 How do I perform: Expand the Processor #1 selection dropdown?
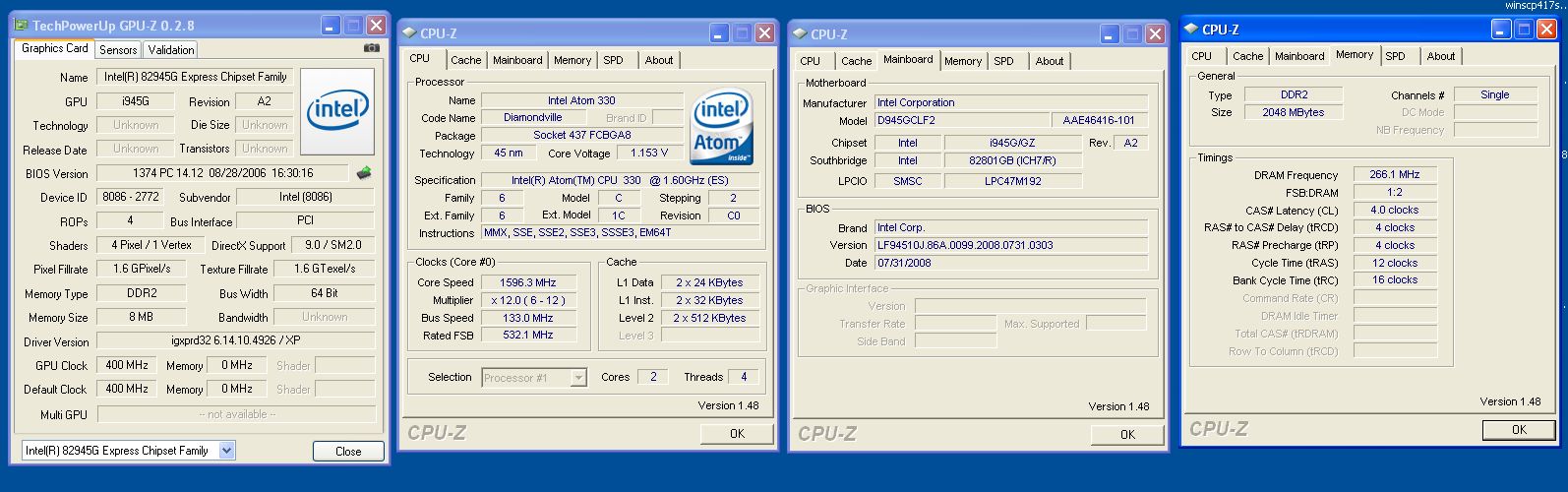point(578,378)
